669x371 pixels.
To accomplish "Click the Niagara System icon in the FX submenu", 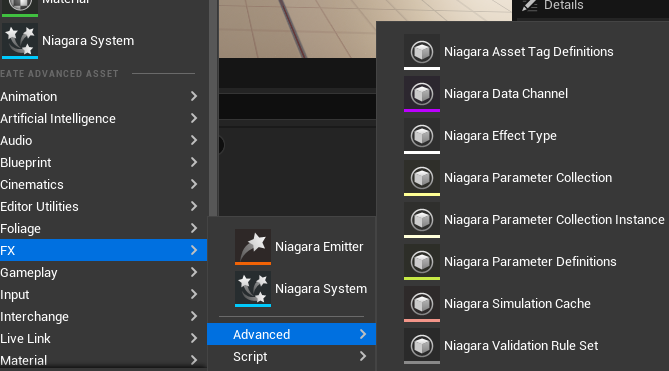I will pyautogui.click(x=253, y=289).
